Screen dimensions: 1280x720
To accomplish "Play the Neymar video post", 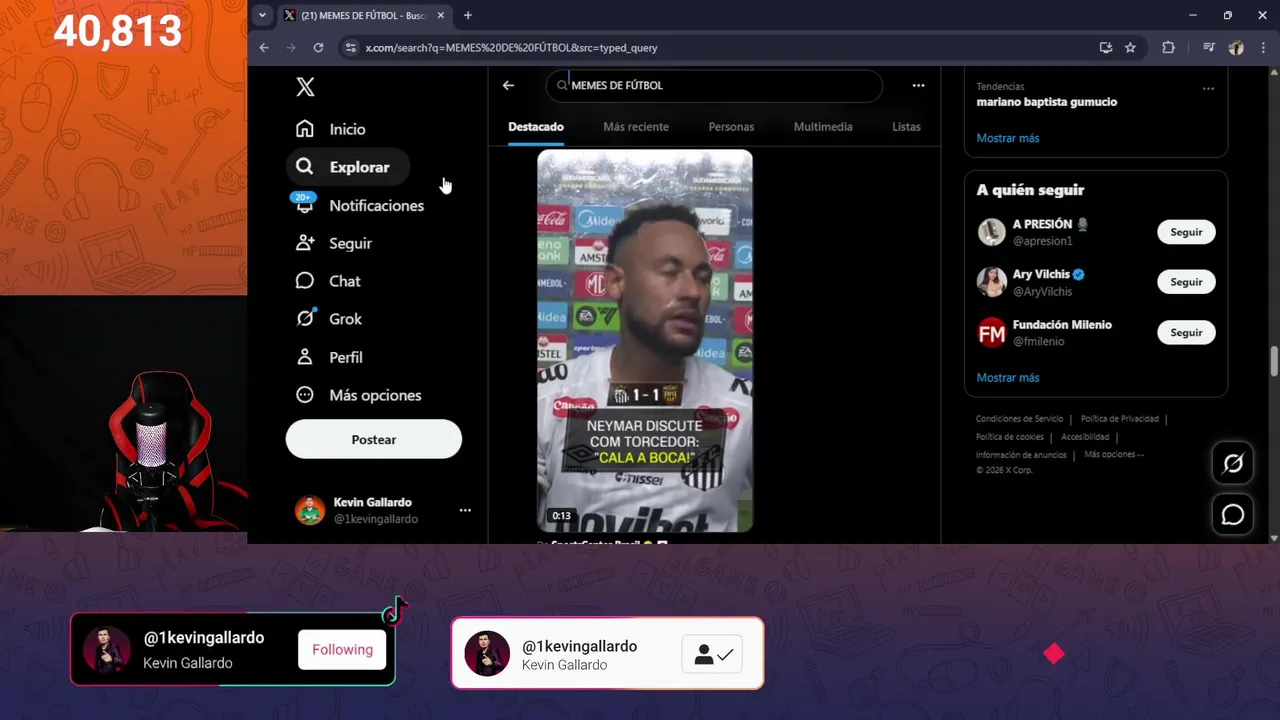I will 645,340.
